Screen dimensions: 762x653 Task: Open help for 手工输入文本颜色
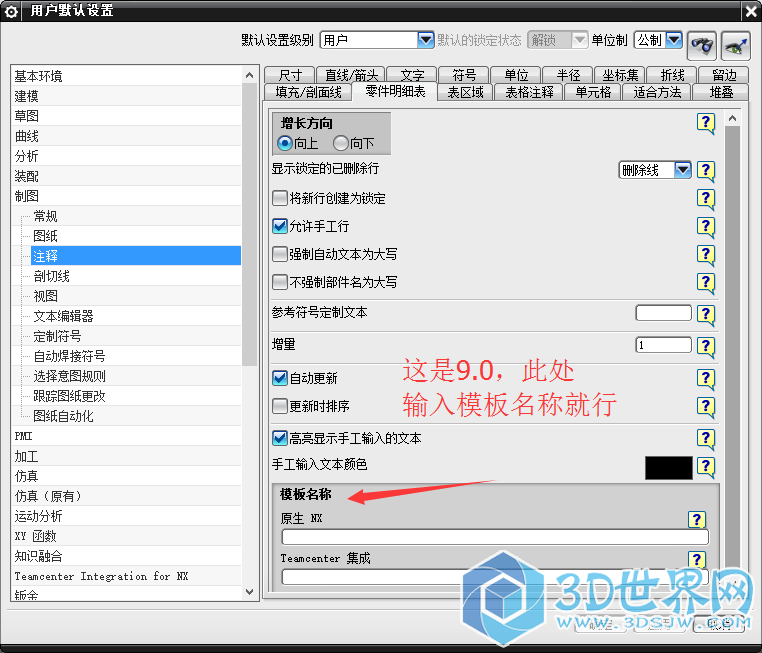click(706, 467)
